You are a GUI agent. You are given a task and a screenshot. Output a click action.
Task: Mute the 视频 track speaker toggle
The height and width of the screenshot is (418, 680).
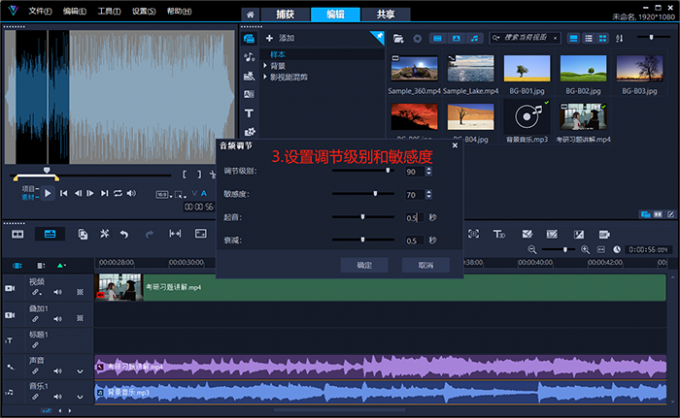(x=57, y=292)
